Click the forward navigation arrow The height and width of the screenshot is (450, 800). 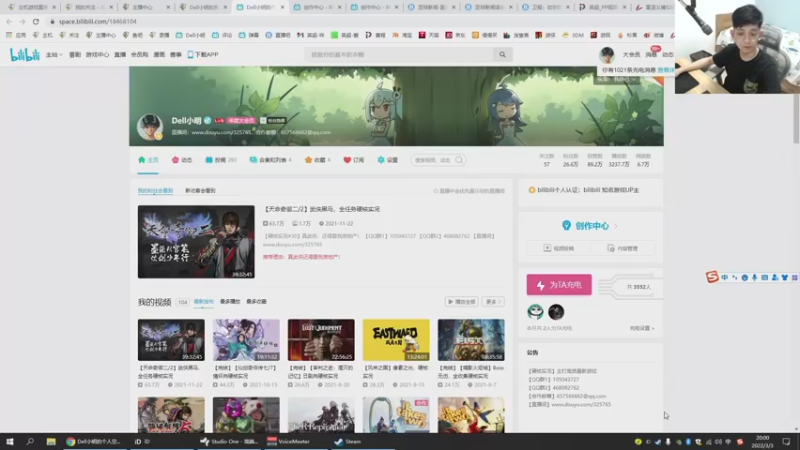click(x=22, y=21)
